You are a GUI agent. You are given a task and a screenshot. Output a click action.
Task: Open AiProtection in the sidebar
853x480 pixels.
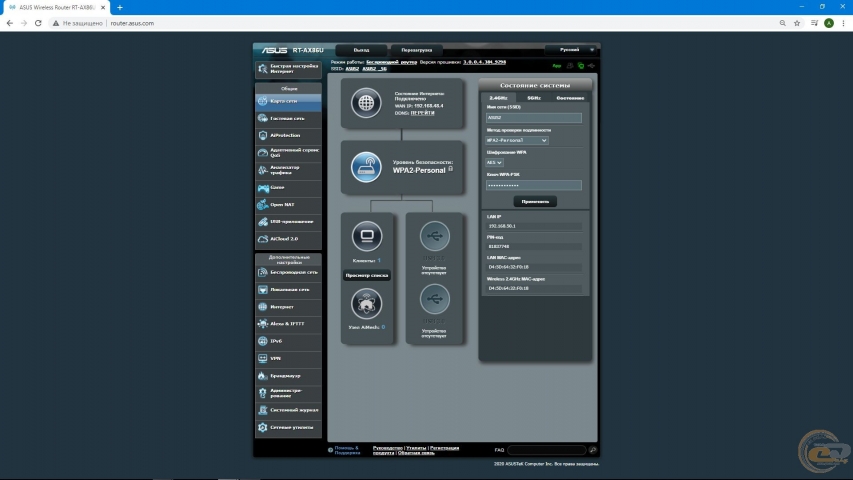coord(288,136)
